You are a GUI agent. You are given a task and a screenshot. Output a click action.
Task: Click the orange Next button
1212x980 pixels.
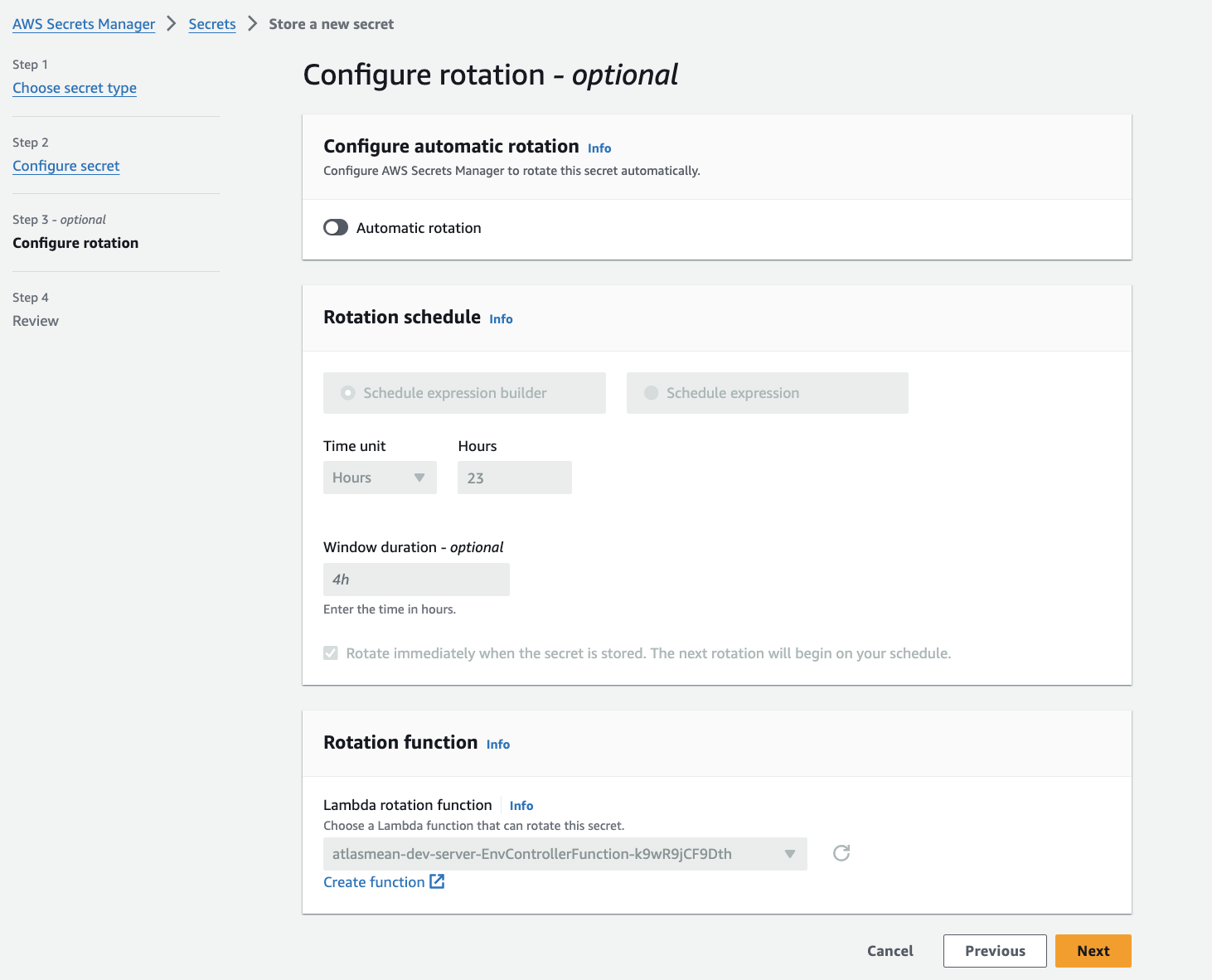pyautogui.click(x=1093, y=951)
